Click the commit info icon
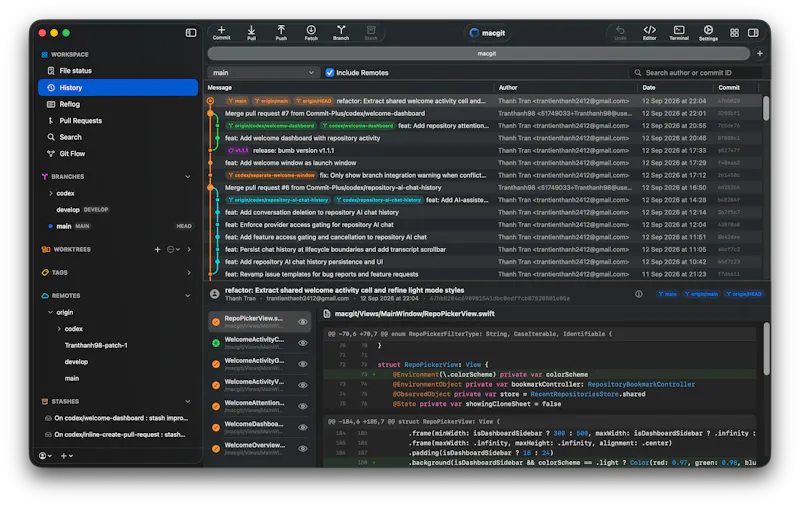800x506 pixels. coord(638,294)
